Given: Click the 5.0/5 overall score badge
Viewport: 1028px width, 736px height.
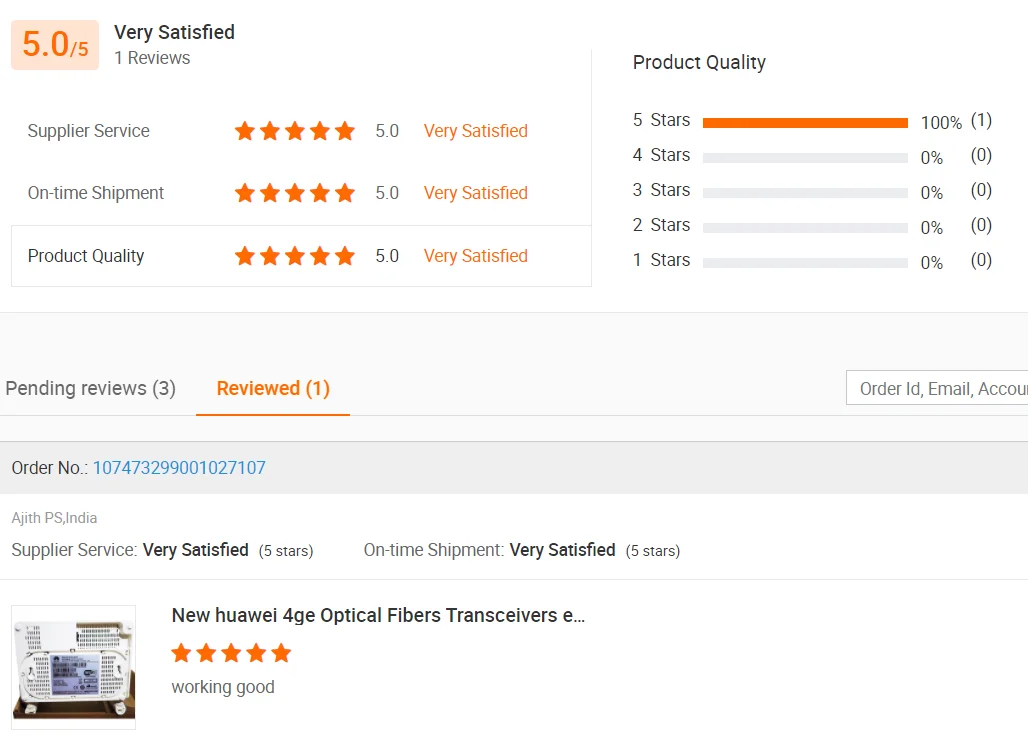Looking at the screenshot, I should click(55, 45).
